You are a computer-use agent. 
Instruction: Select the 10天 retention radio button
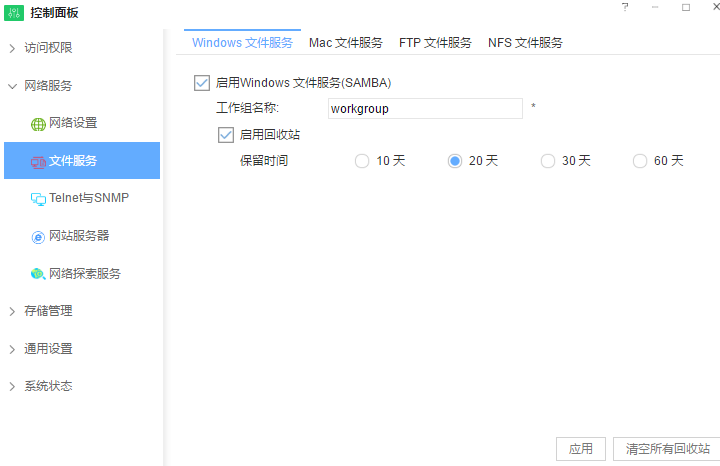(362, 161)
